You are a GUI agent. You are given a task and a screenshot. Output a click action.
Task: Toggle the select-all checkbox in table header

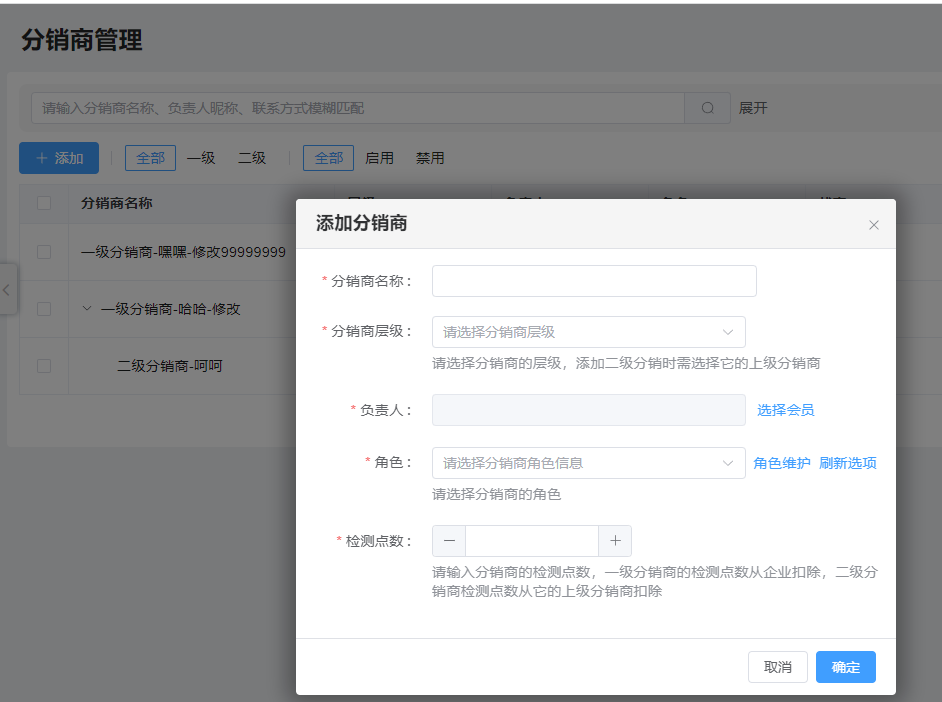click(x=44, y=203)
